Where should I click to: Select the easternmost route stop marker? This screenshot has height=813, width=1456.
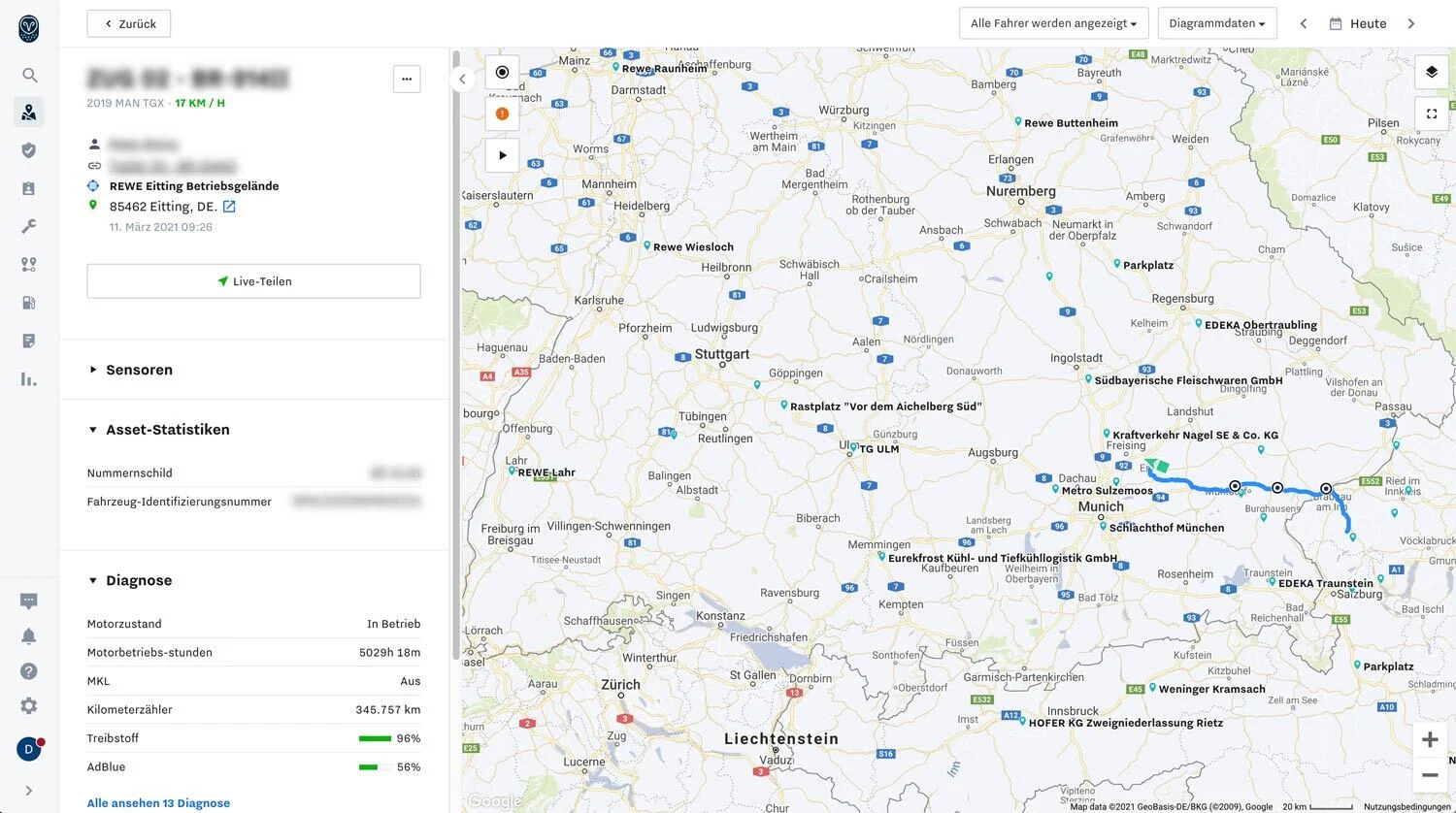pyautogui.click(x=1326, y=489)
